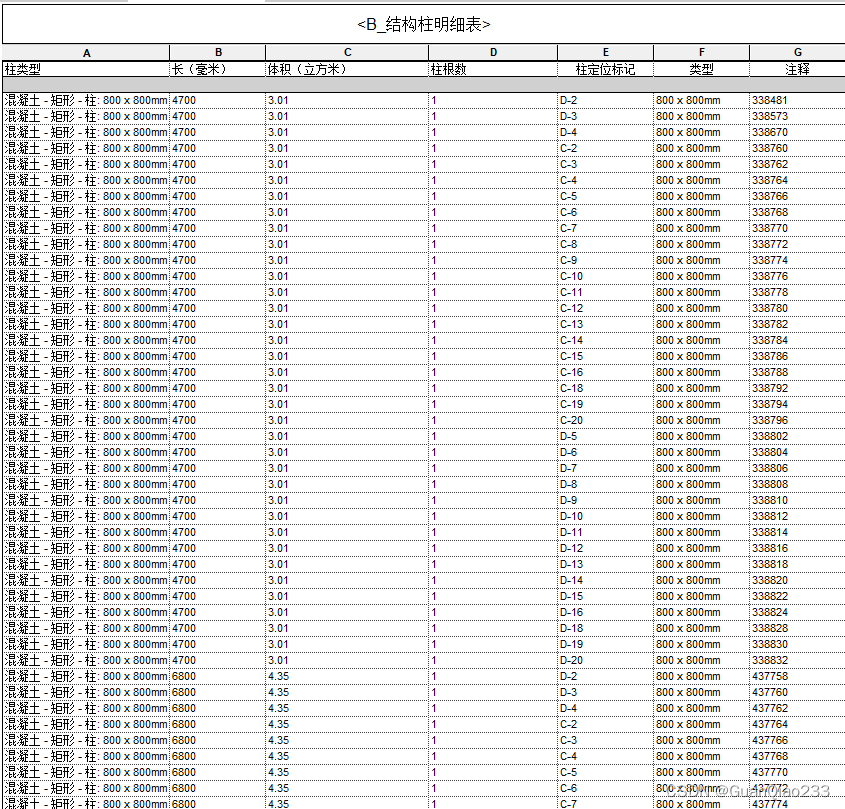
Task: Select column header letter G
Action: 798,52
